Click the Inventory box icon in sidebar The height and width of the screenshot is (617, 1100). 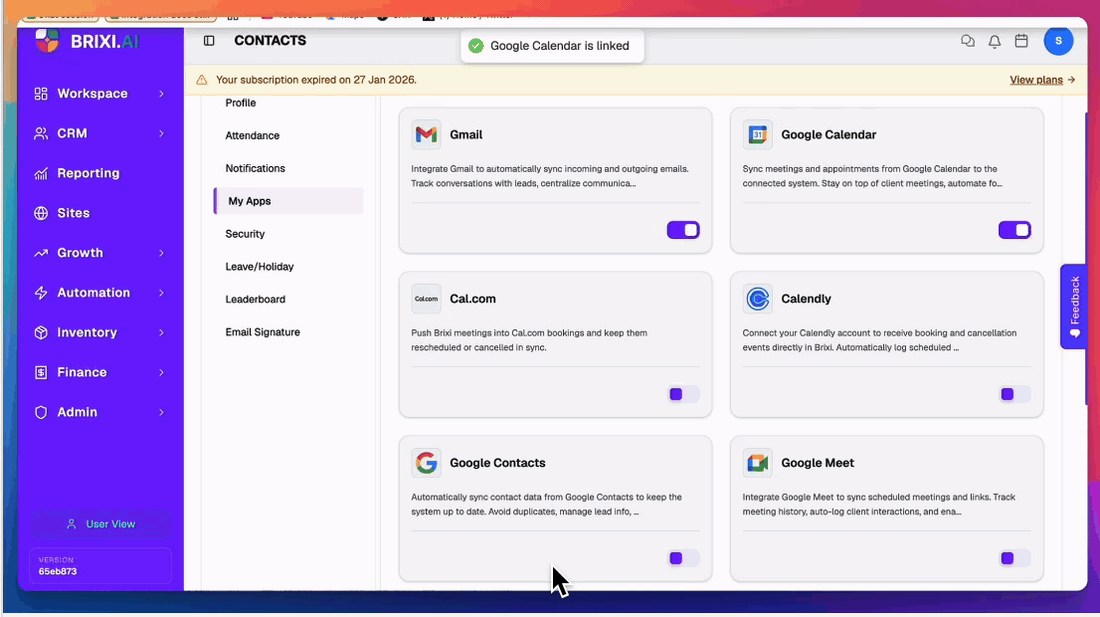click(x=41, y=332)
